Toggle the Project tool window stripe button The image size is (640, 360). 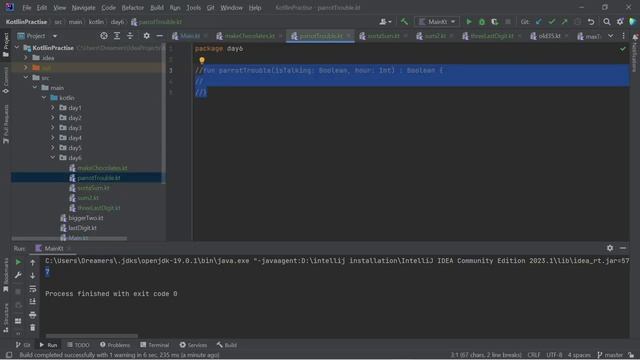[x=6, y=44]
